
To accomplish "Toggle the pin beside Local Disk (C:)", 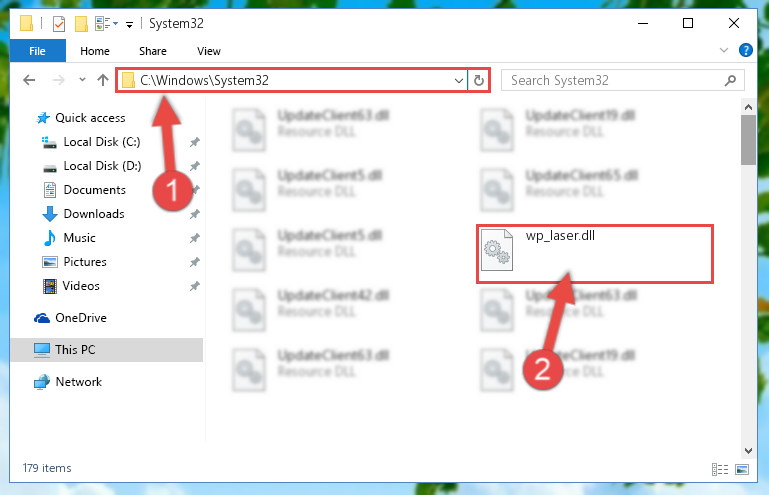I will pos(195,142).
